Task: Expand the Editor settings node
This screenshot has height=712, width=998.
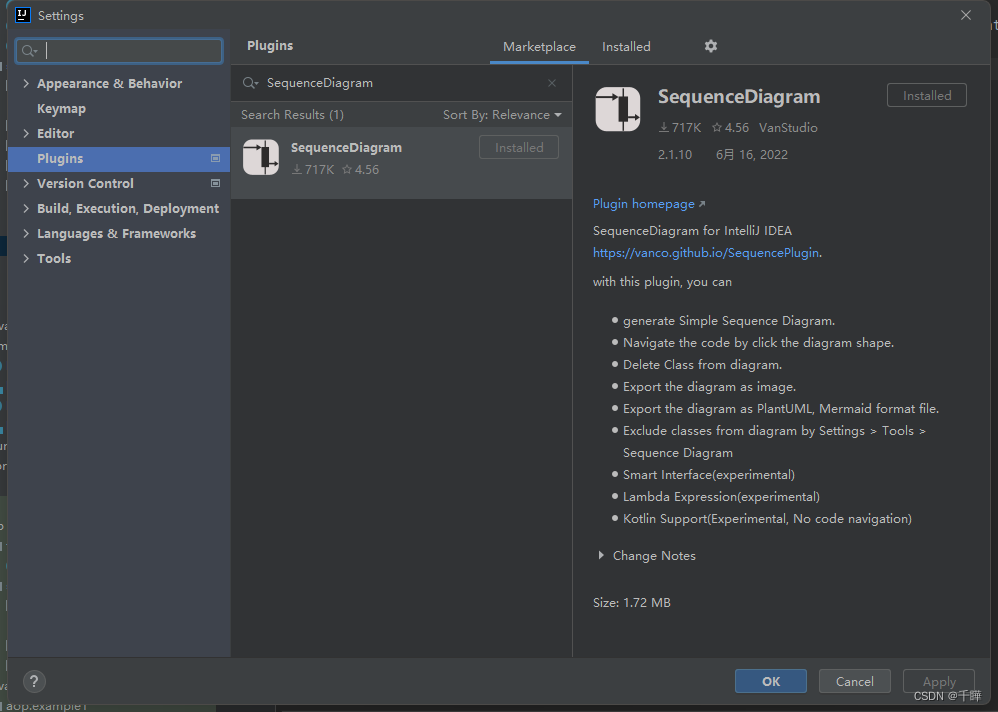Action: click(x=26, y=133)
